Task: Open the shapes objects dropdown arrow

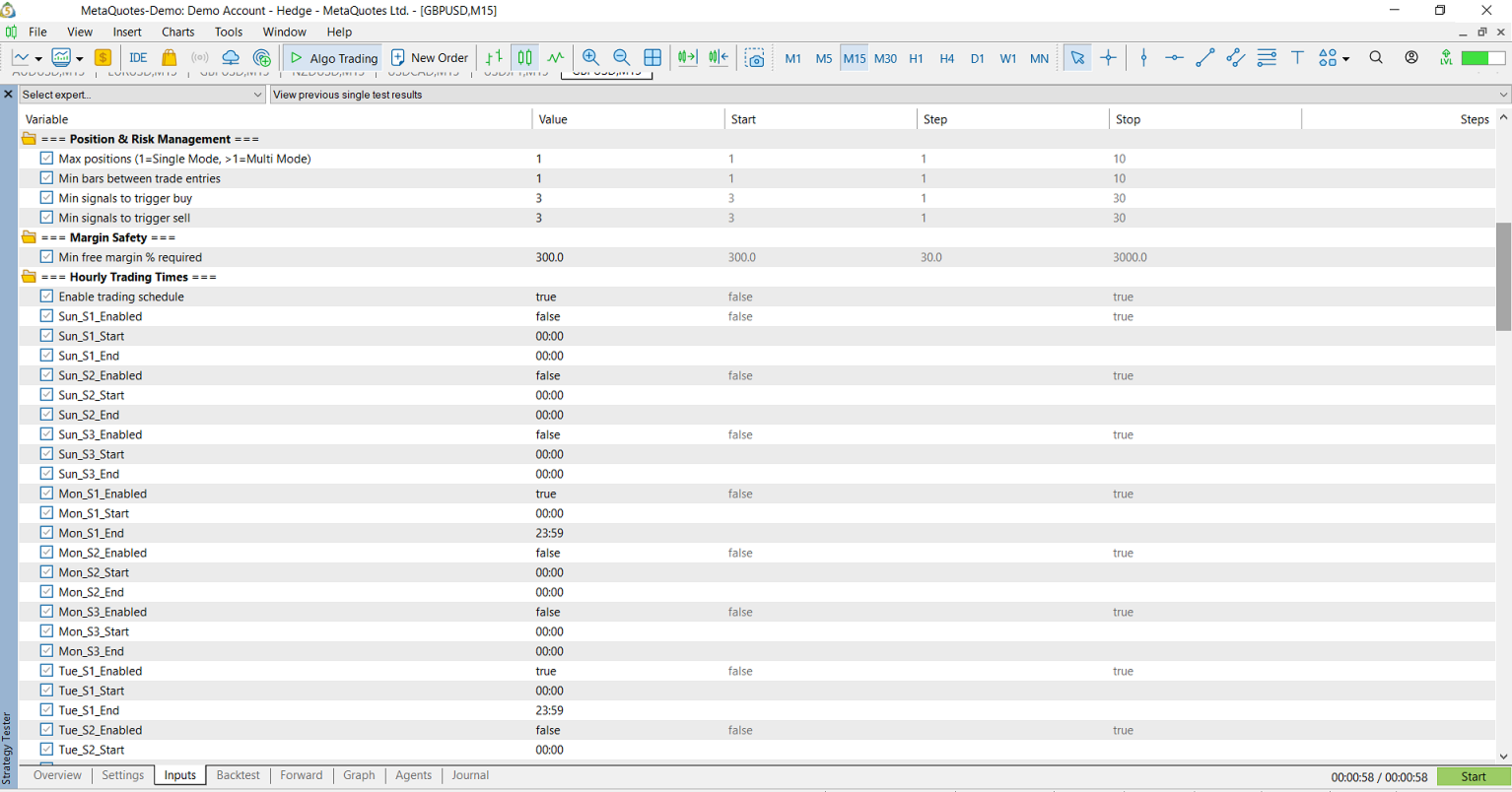Action: pos(1345,59)
